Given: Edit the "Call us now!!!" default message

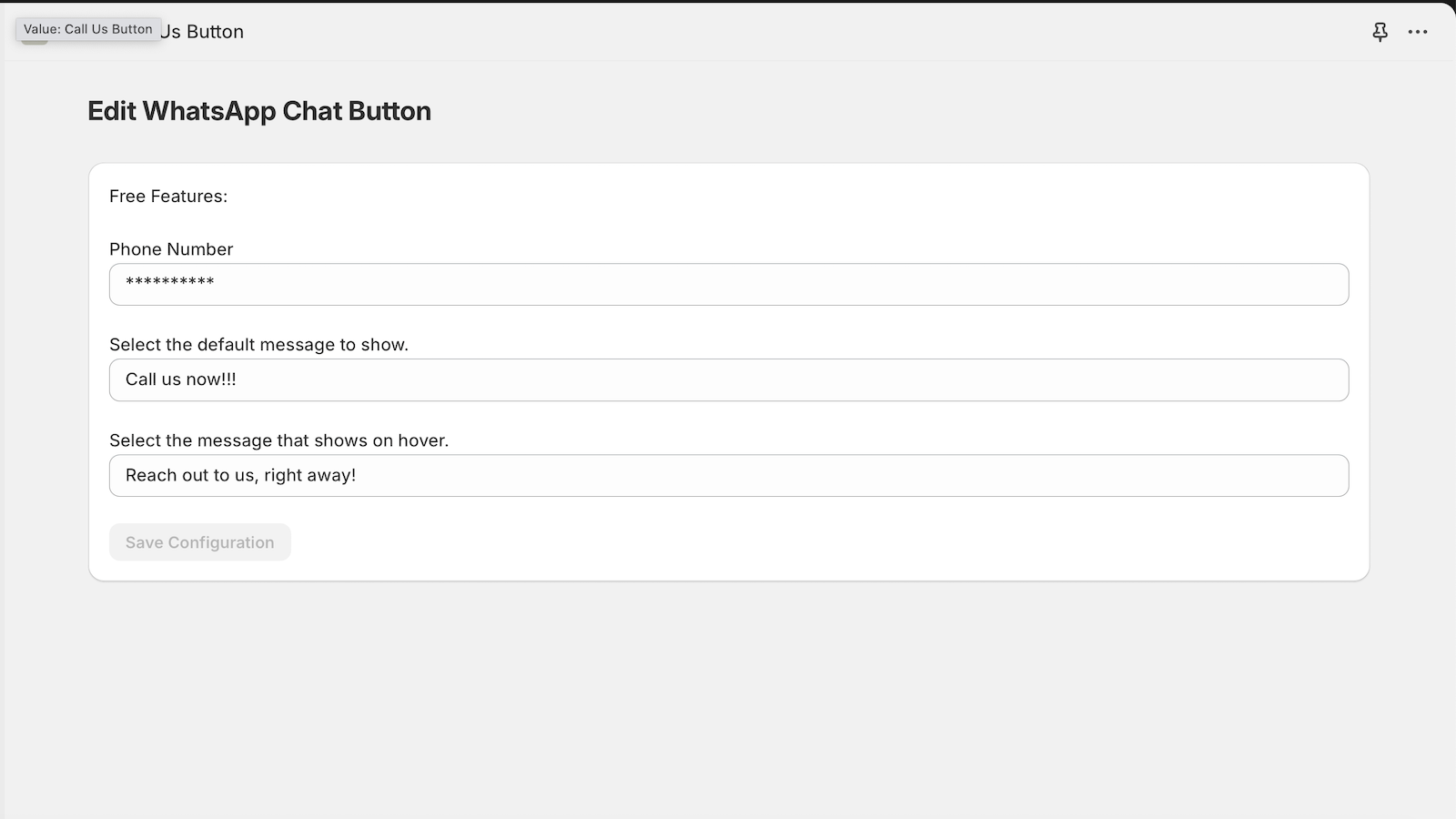Looking at the screenshot, I should point(727,379).
